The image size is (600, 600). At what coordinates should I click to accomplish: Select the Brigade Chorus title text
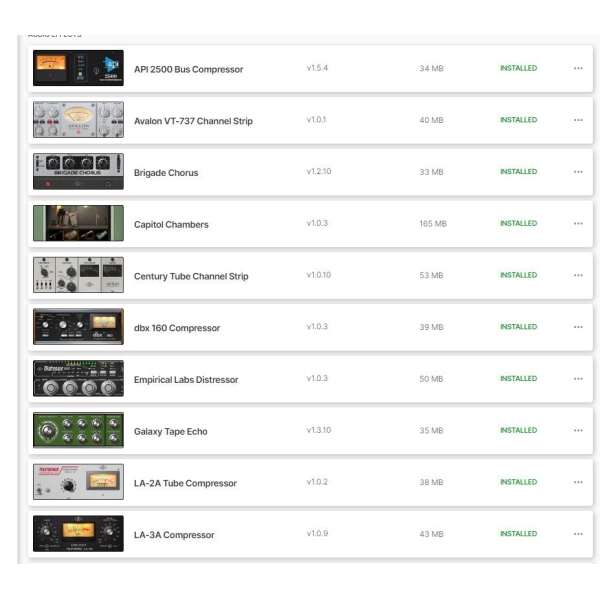point(166,173)
